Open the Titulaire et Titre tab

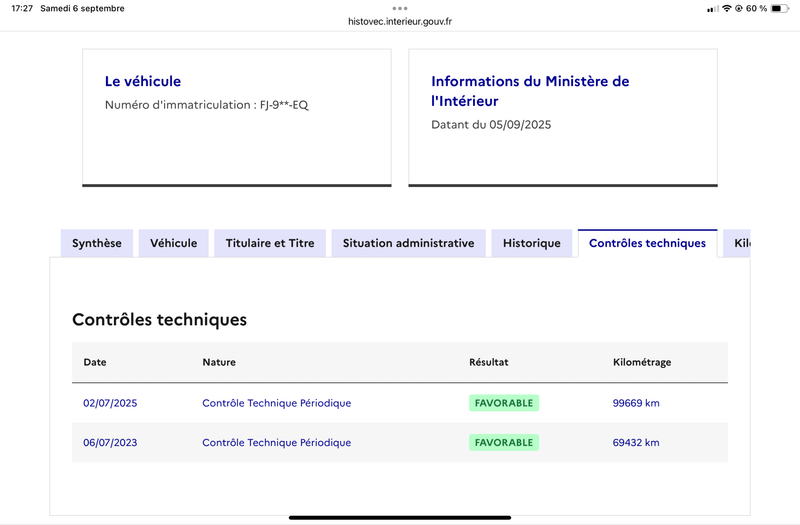(x=270, y=243)
